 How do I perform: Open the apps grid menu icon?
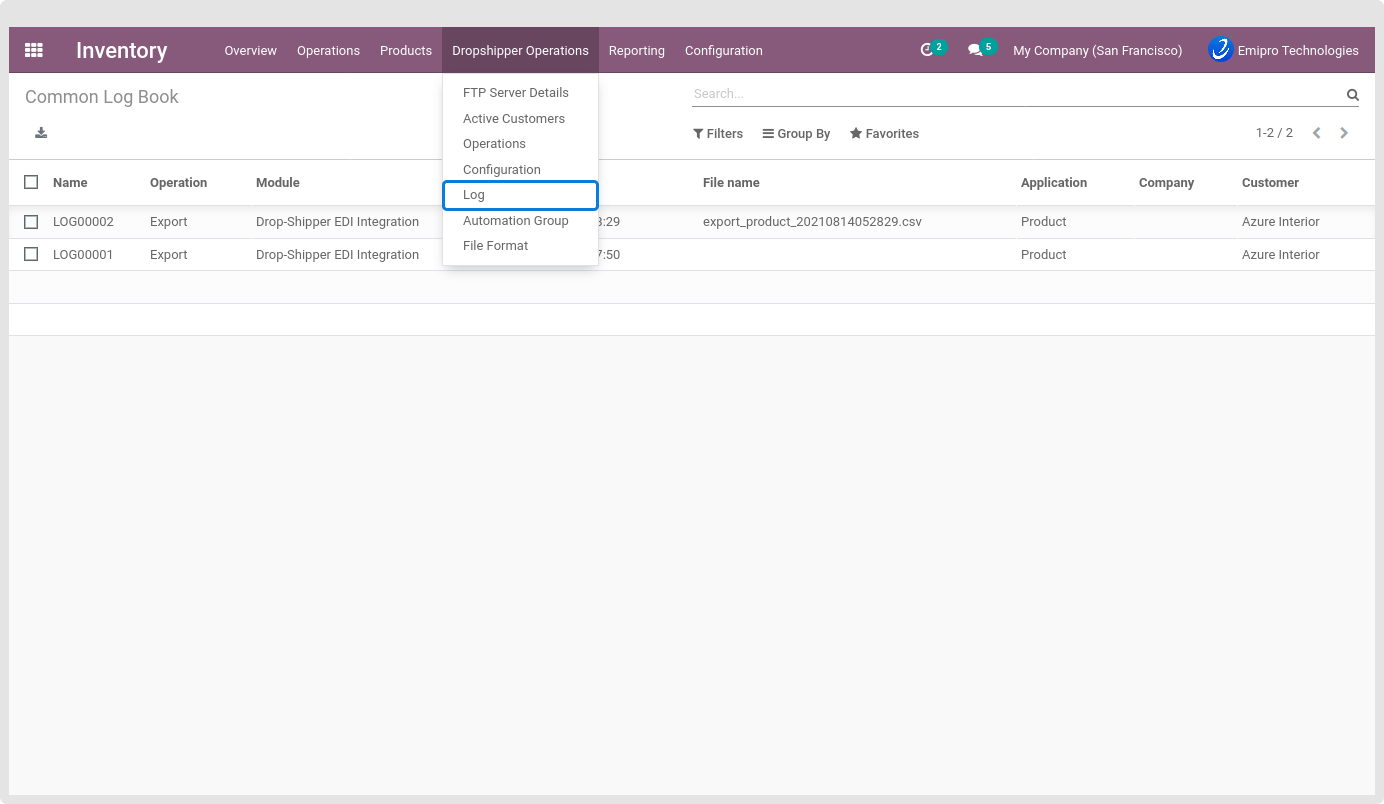click(x=34, y=50)
